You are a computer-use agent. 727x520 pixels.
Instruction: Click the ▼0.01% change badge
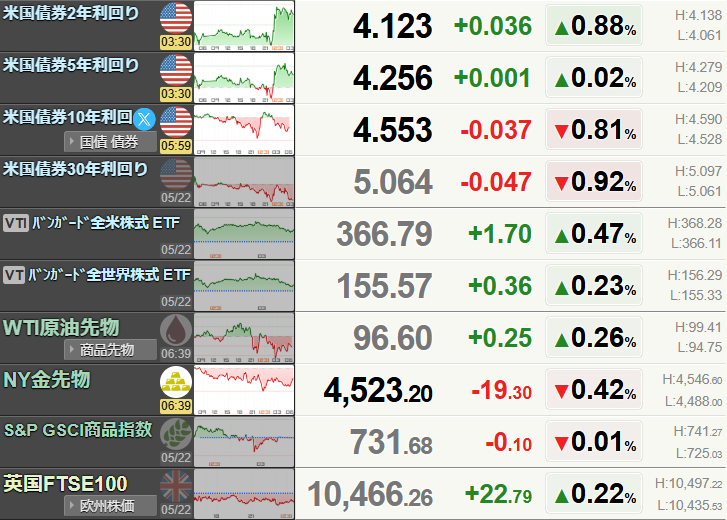pyautogui.click(x=594, y=441)
